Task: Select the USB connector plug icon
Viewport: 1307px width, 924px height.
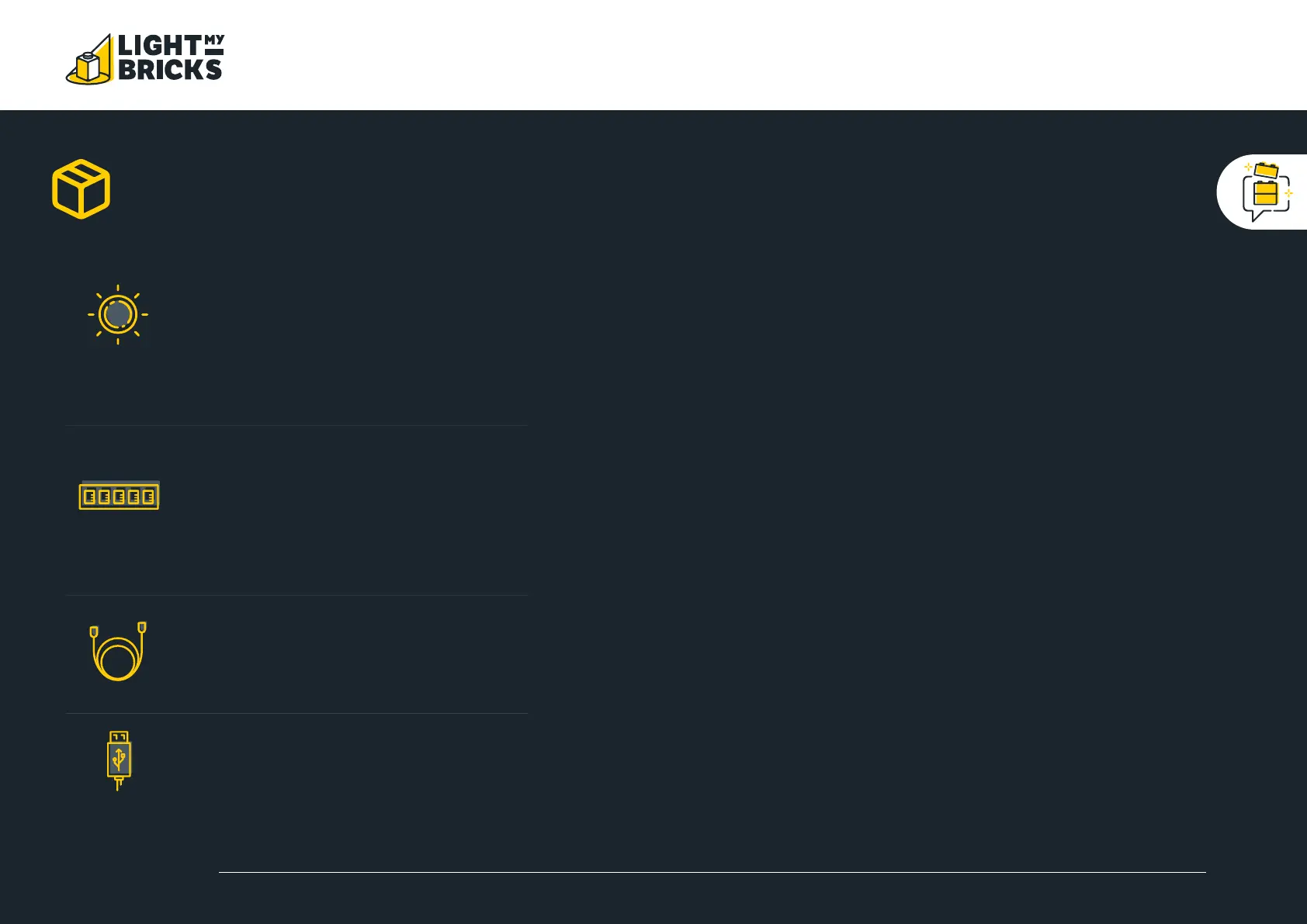Action: tap(119, 760)
